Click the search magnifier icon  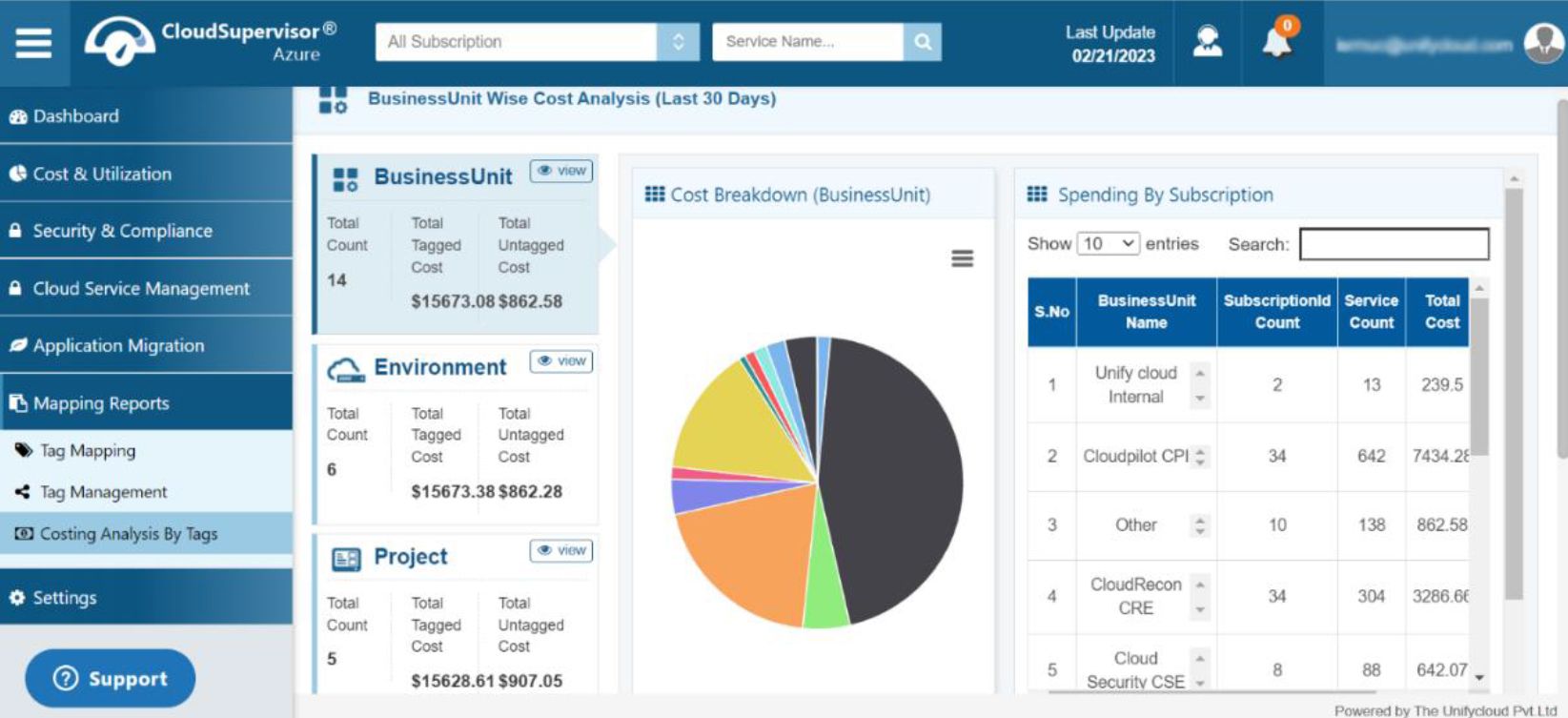[923, 42]
